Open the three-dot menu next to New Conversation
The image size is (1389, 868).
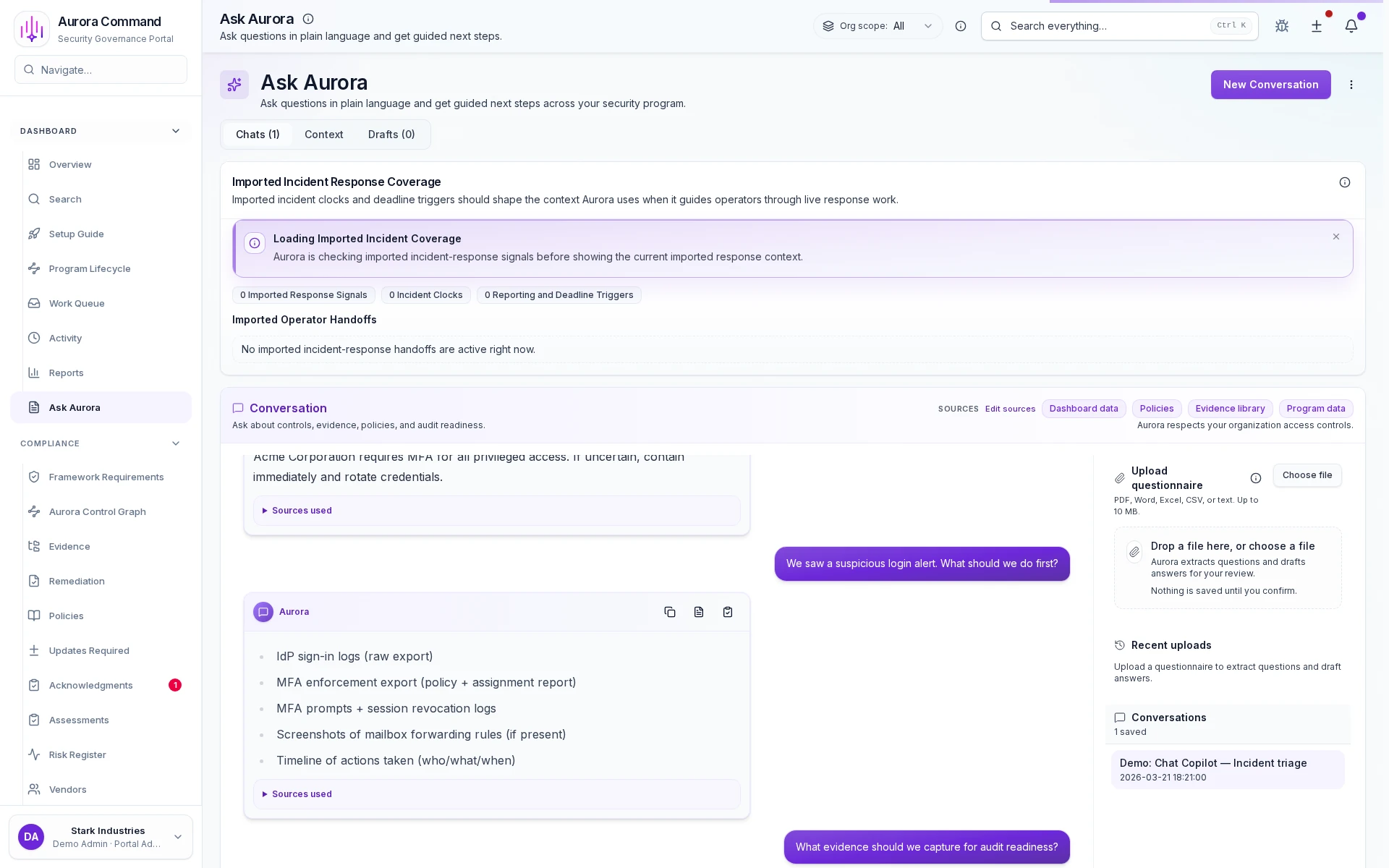click(1351, 85)
